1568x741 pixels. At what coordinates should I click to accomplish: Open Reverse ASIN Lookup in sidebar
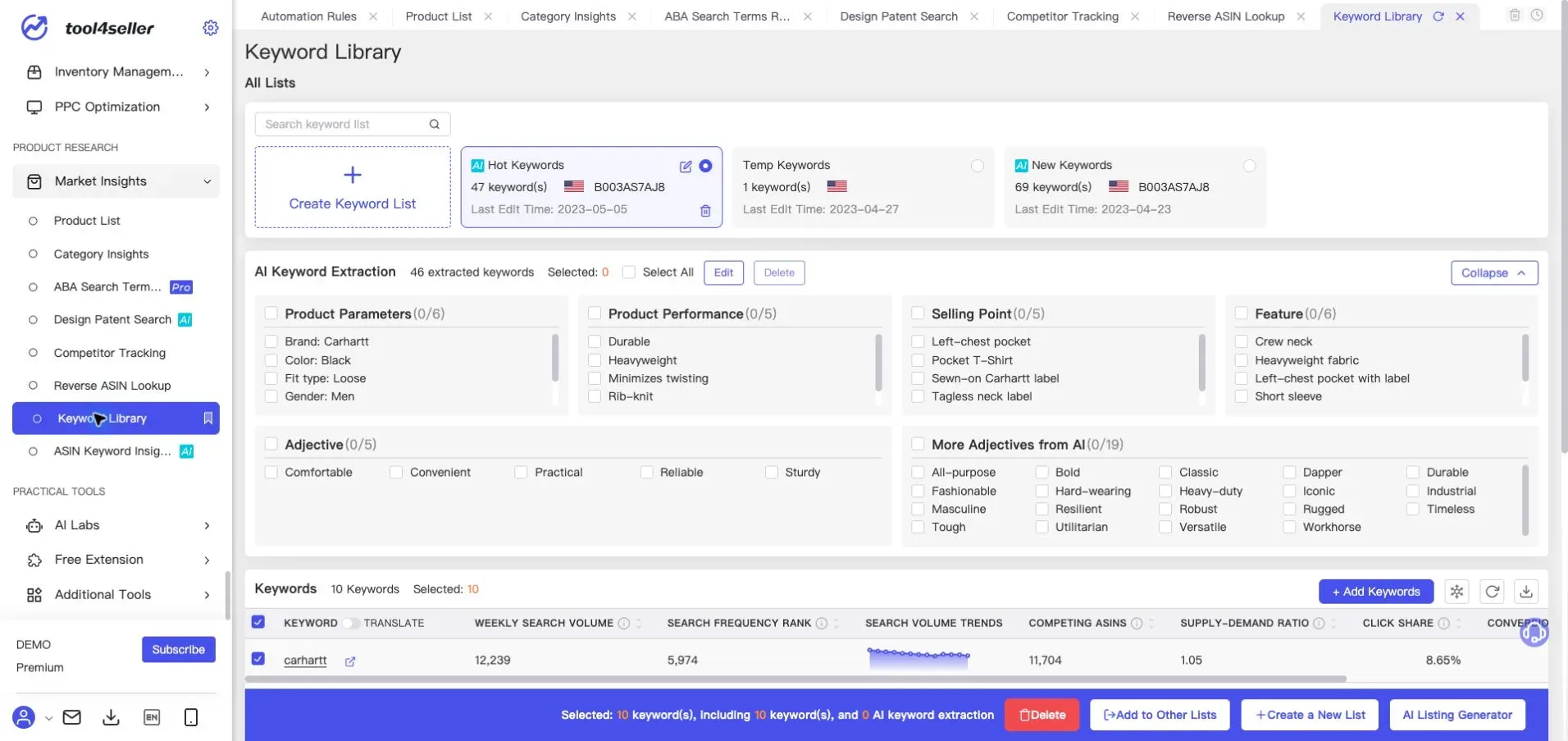tap(112, 386)
